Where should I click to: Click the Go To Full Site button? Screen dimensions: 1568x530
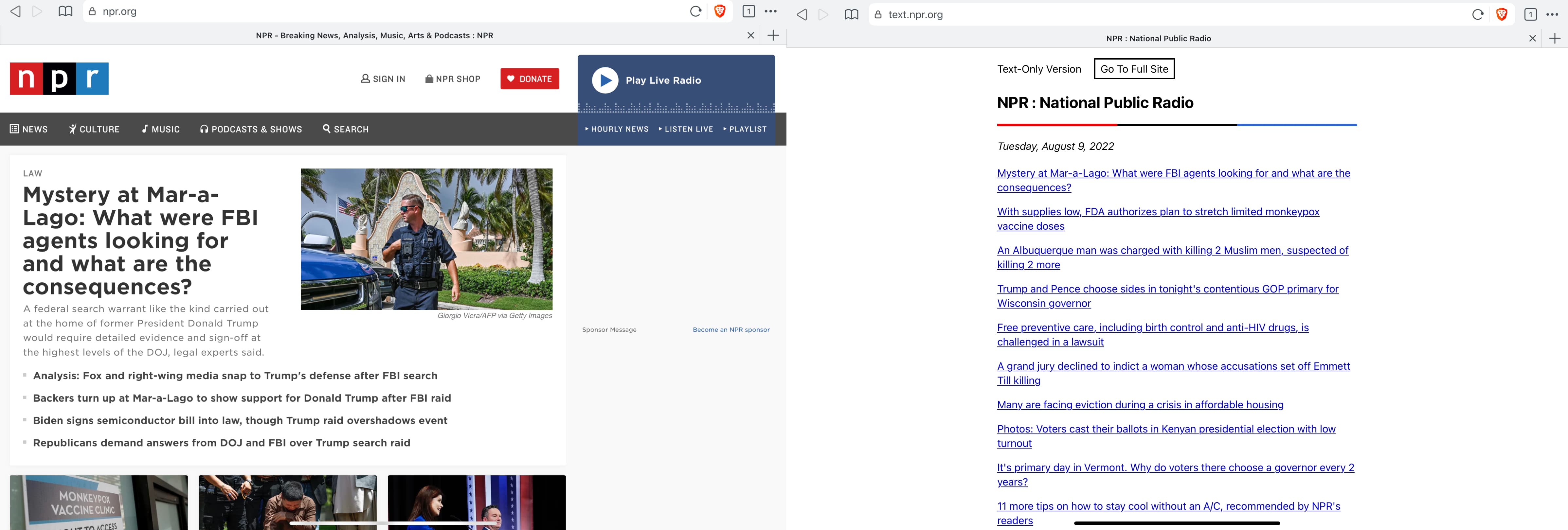1134,69
